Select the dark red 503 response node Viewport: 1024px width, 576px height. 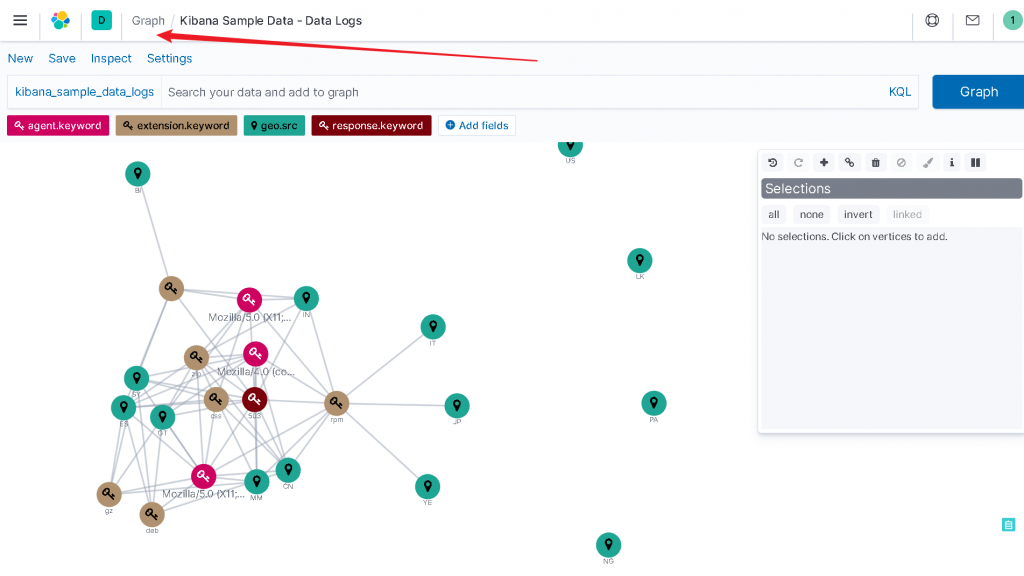click(255, 399)
